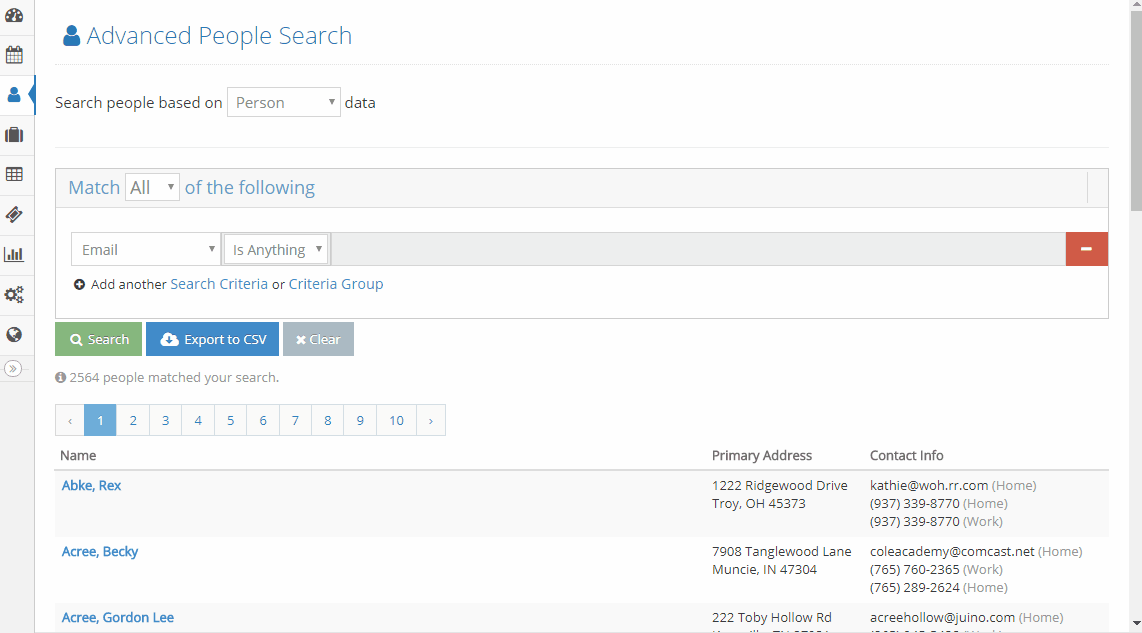Image resolution: width=1142 pixels, height=633 pixels.
Task: Open the calendar icon in sidebar
Action: coord(14,55)
